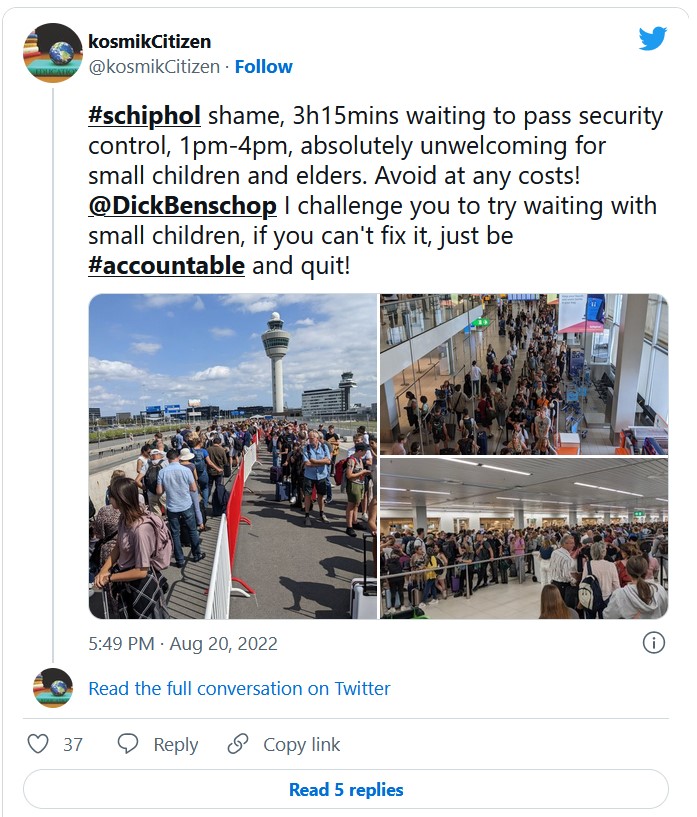Read the full conversation on Twitter
The width and height of the screenshot is (697, 817).
point(239,688)
